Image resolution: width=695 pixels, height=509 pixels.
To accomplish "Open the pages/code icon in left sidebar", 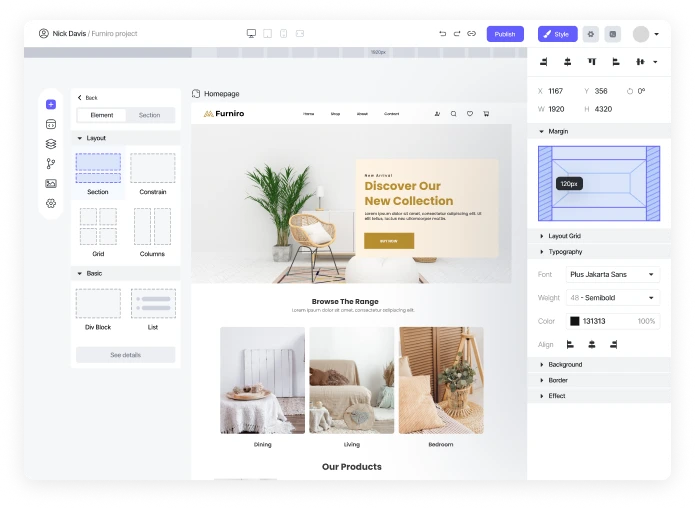I will pos(51,124).
